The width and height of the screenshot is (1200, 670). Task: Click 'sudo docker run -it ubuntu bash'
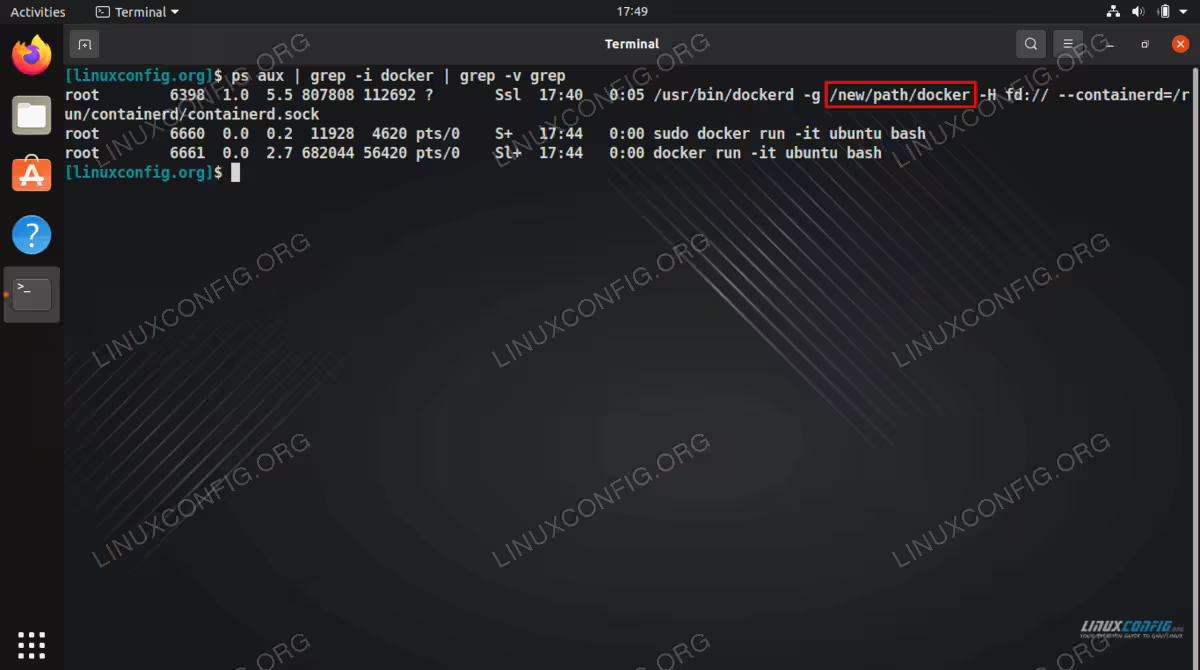coord(789,134)
